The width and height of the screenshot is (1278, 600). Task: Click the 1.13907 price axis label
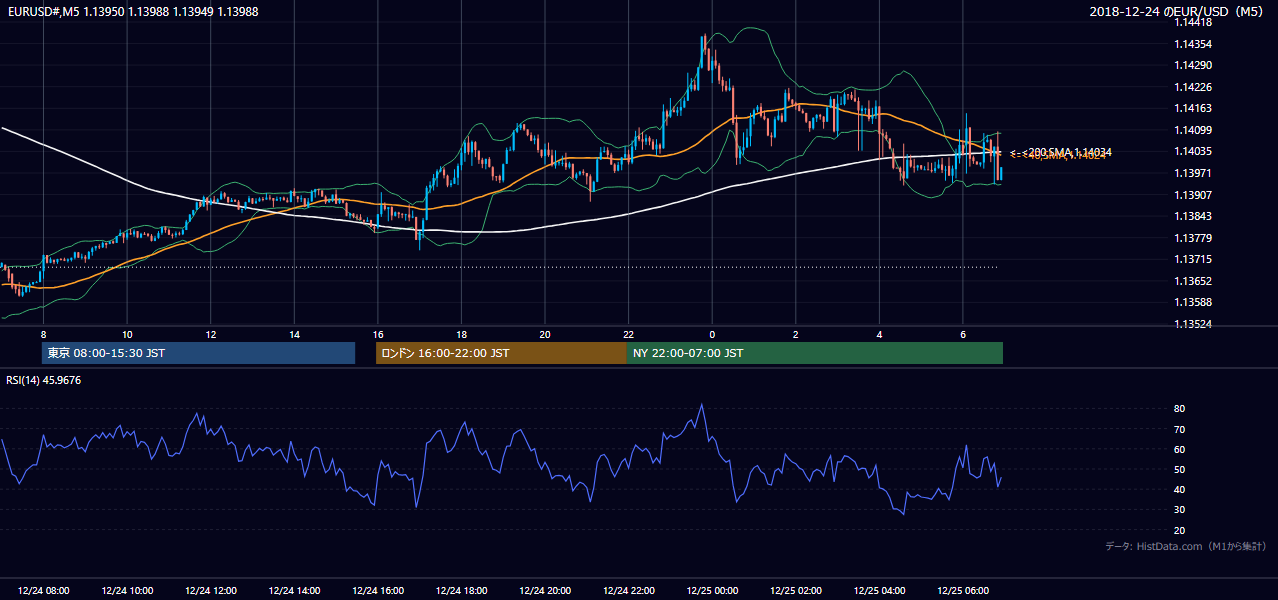click(1192, 195)
